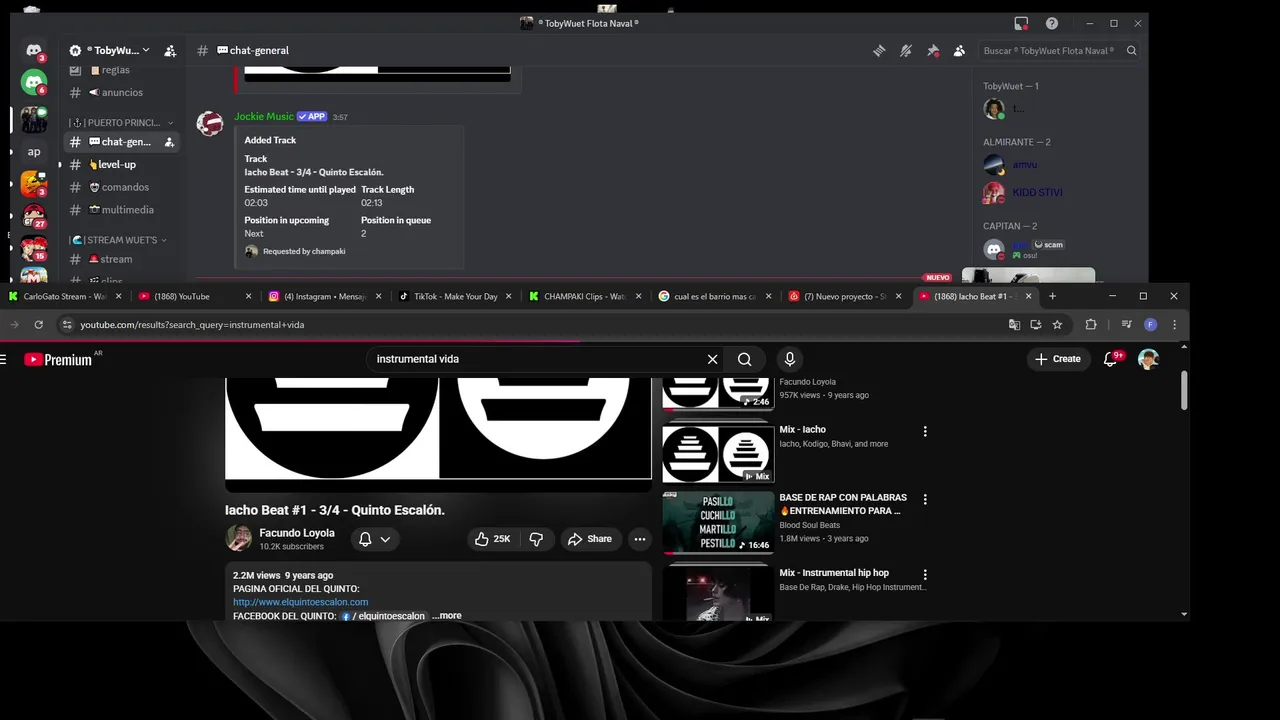Open the anuncios channel

[120, 92]
